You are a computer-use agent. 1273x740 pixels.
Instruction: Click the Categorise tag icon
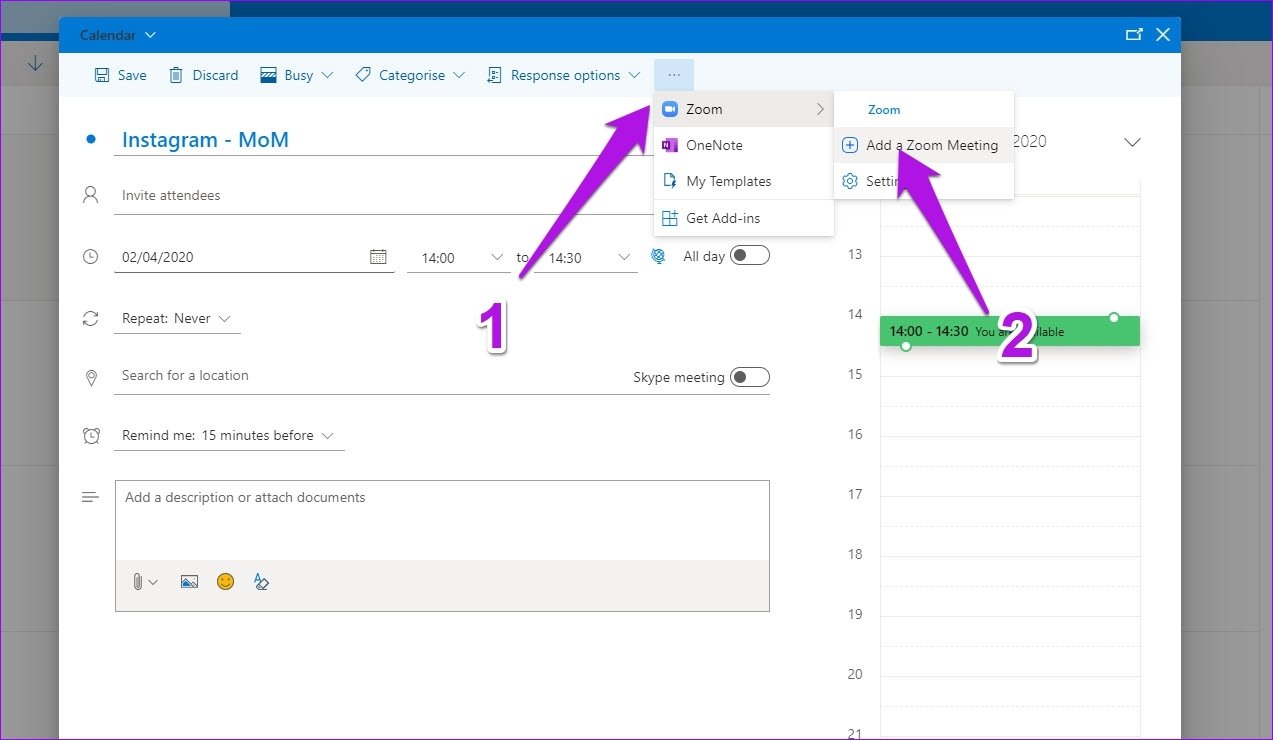pos(363,75)
